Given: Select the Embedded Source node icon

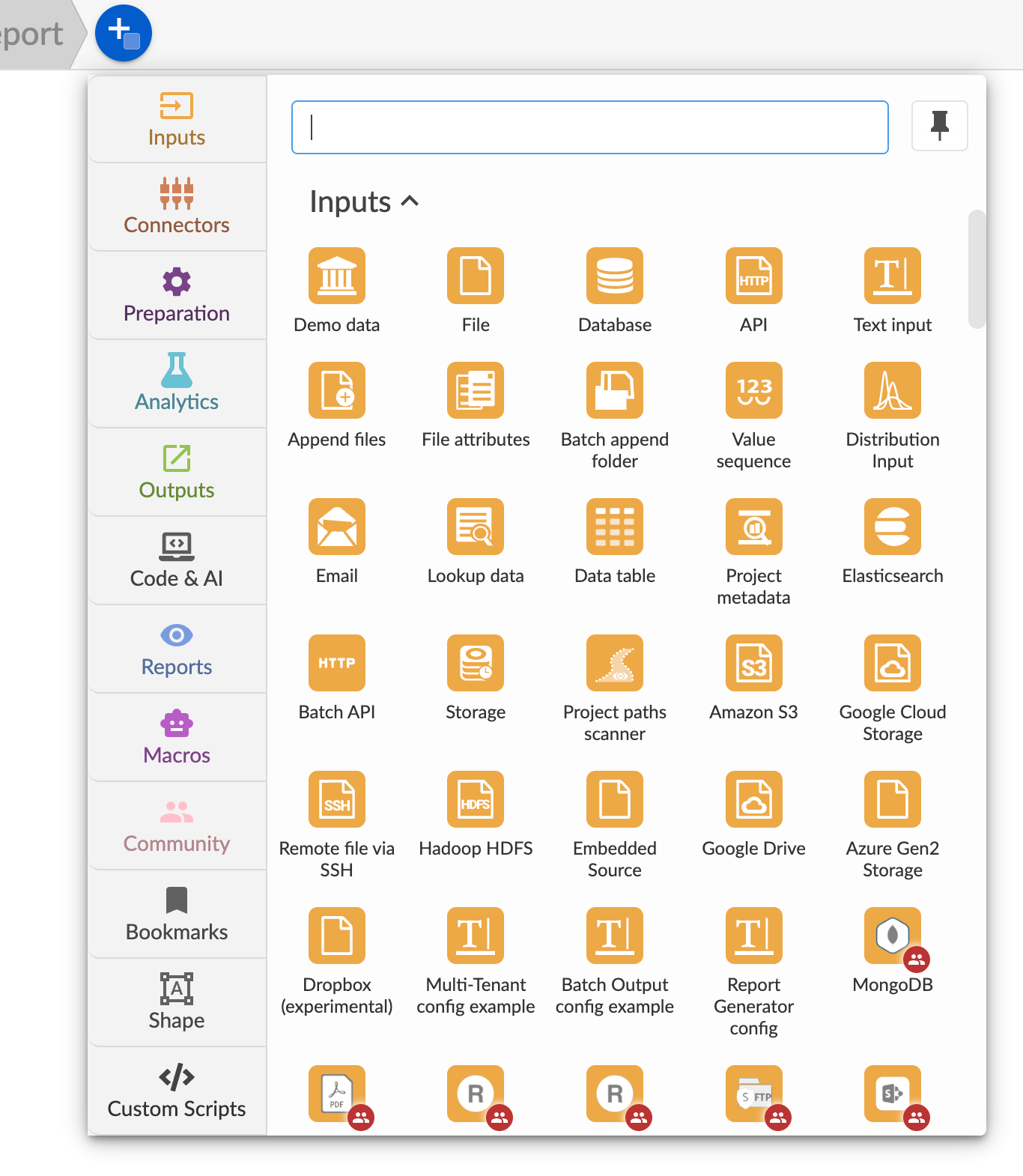Looking at the screenshot, I should coord(615,799).
